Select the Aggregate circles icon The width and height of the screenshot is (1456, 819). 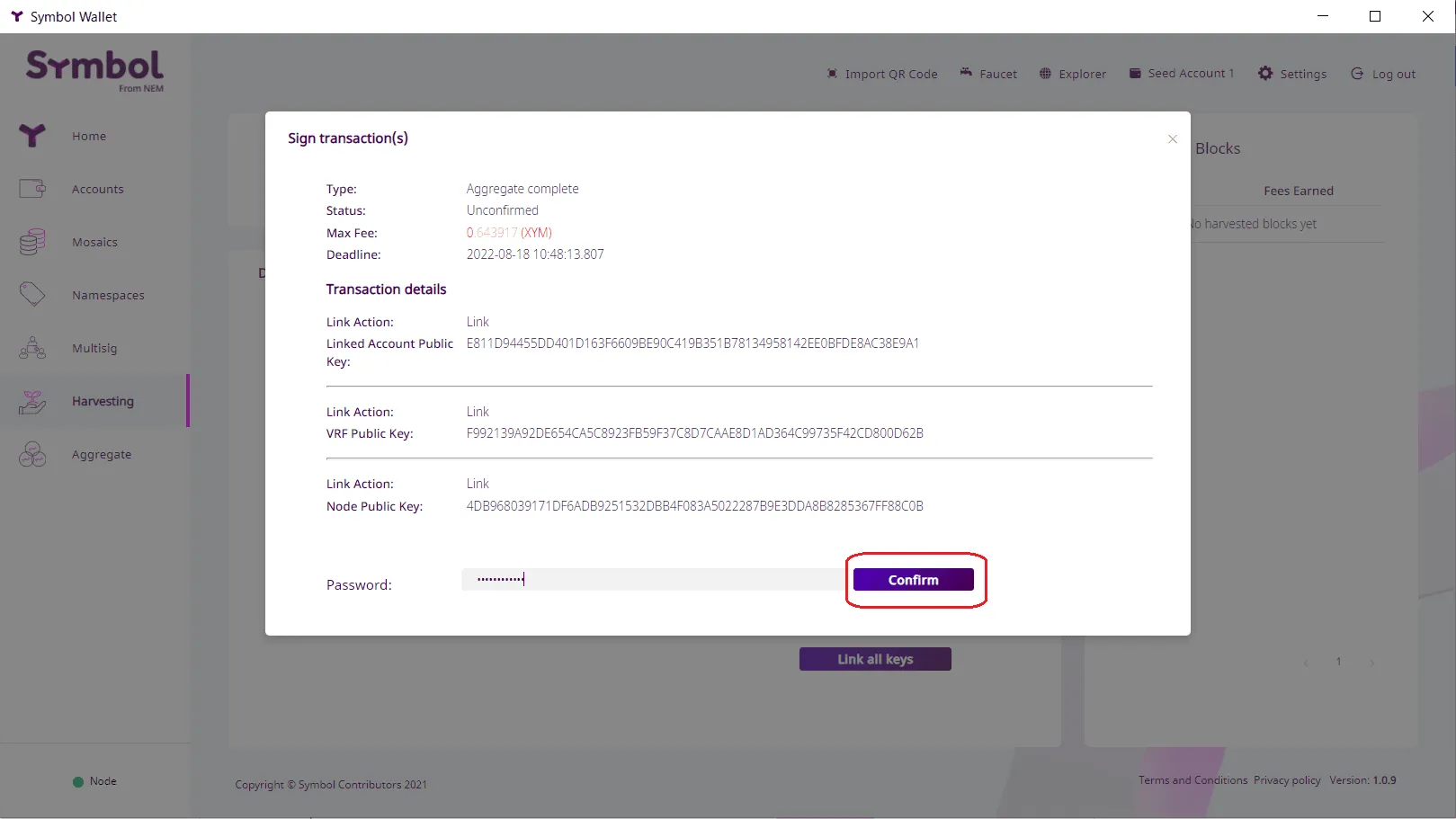[x=32, y=454]
